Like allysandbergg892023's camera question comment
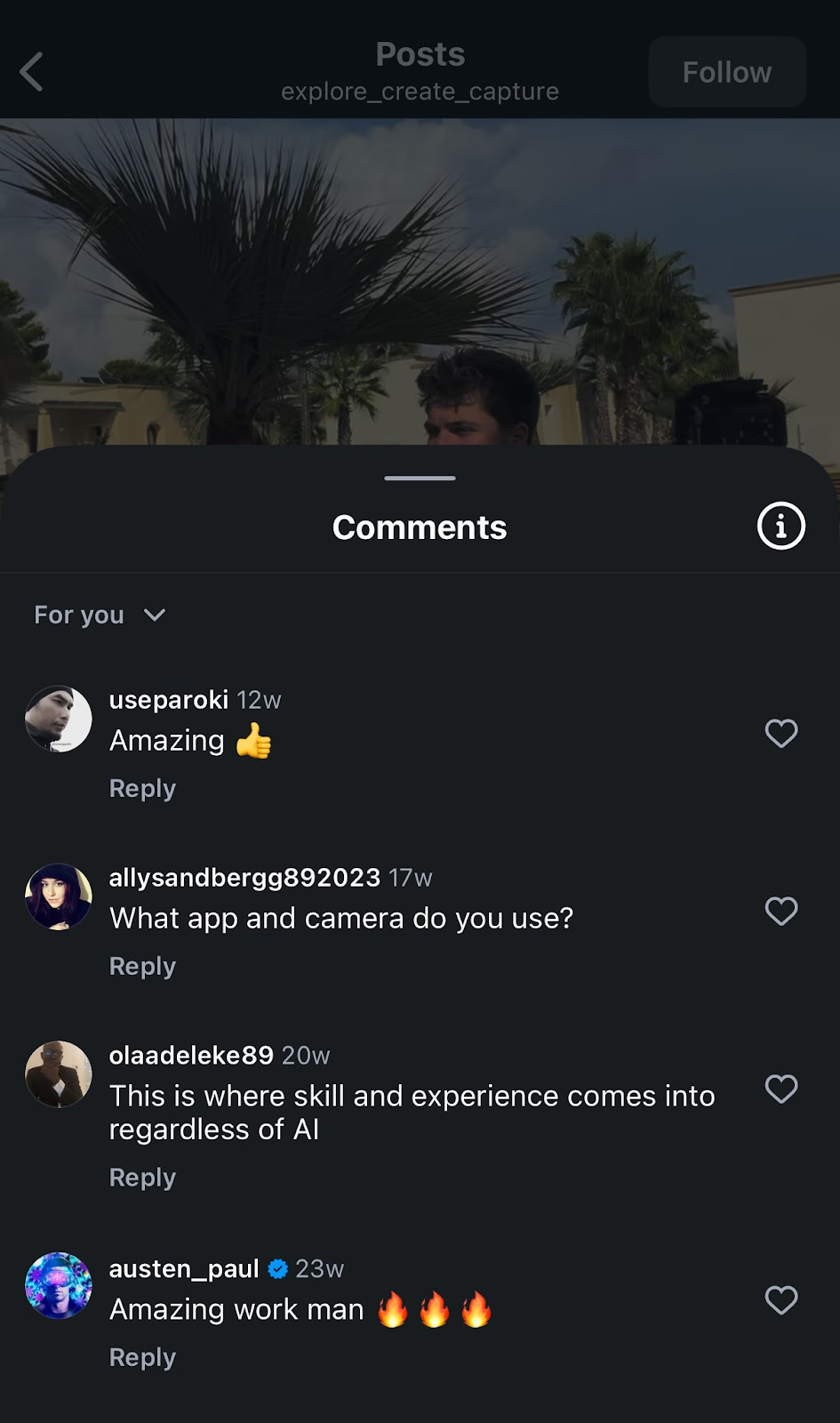 point(780,912)
